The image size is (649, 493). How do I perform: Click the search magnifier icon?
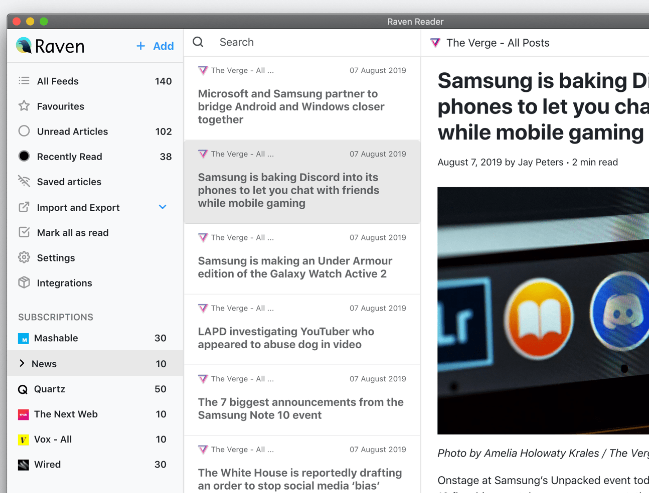198,42
